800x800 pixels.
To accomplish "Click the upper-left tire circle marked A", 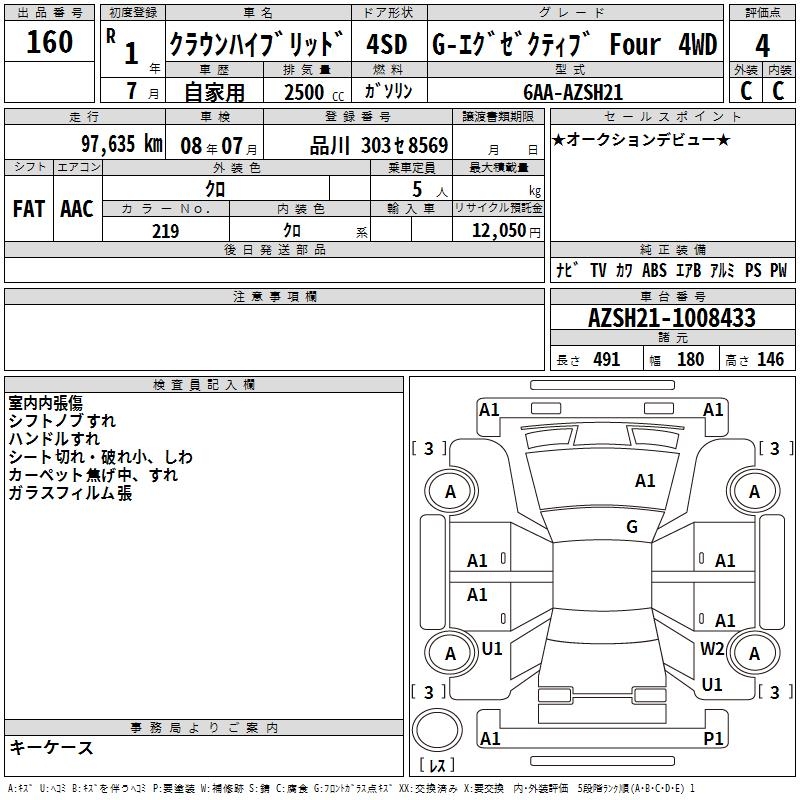I will (450, 491).
